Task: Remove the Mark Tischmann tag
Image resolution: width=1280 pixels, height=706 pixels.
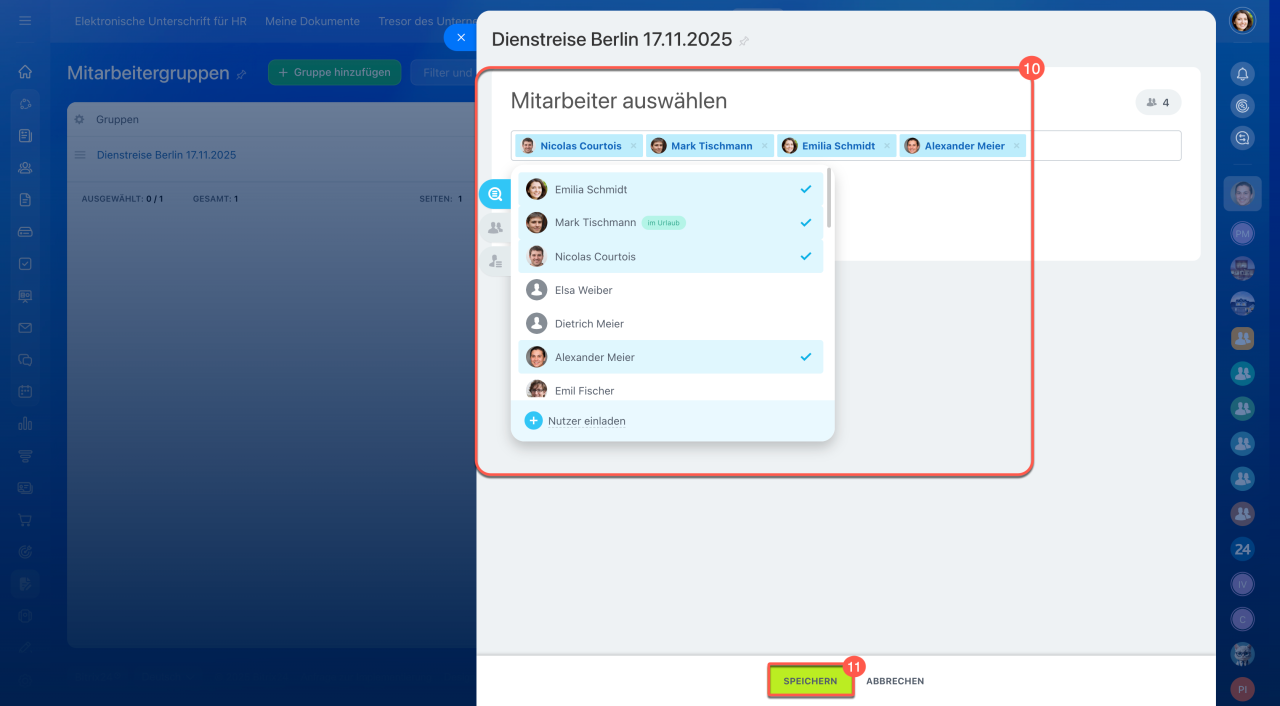Action: (765, 146)
